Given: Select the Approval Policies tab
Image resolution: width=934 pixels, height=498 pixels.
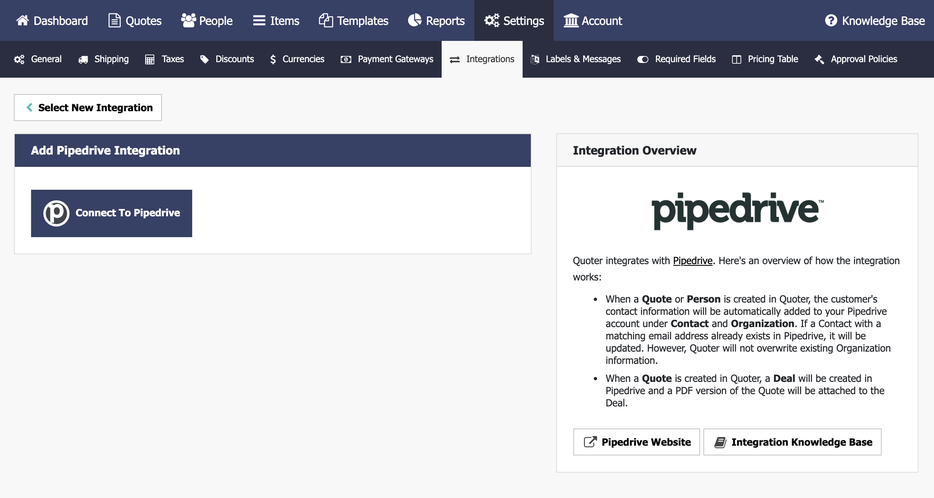Looking at the screenshot, I should (856, 59).
